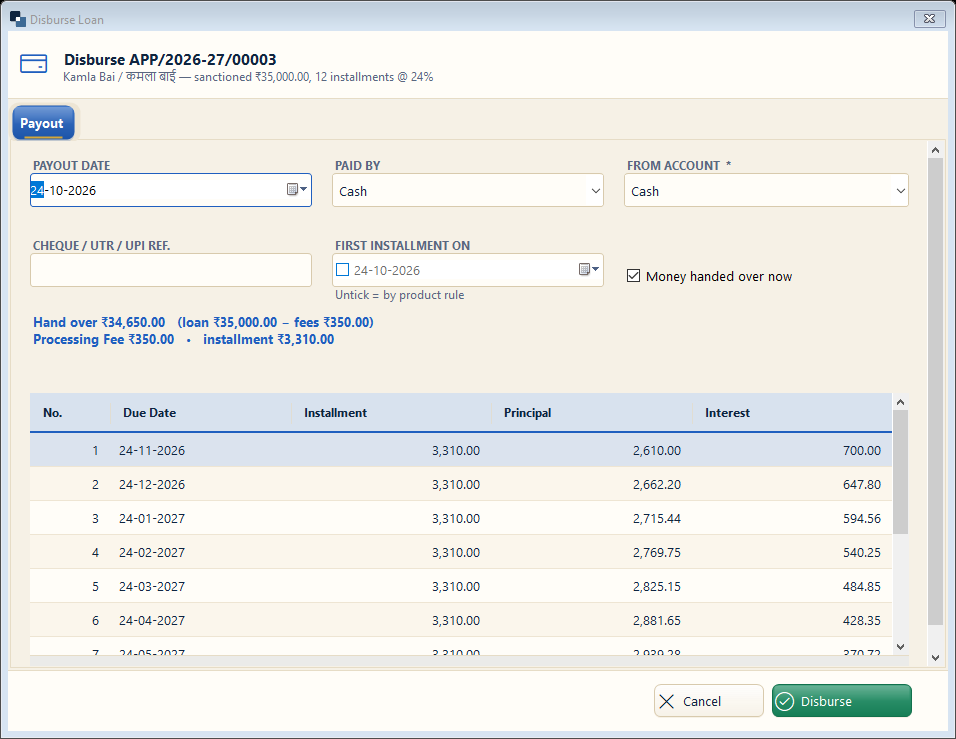Click principal value 2,825.15

pos(657,587)
